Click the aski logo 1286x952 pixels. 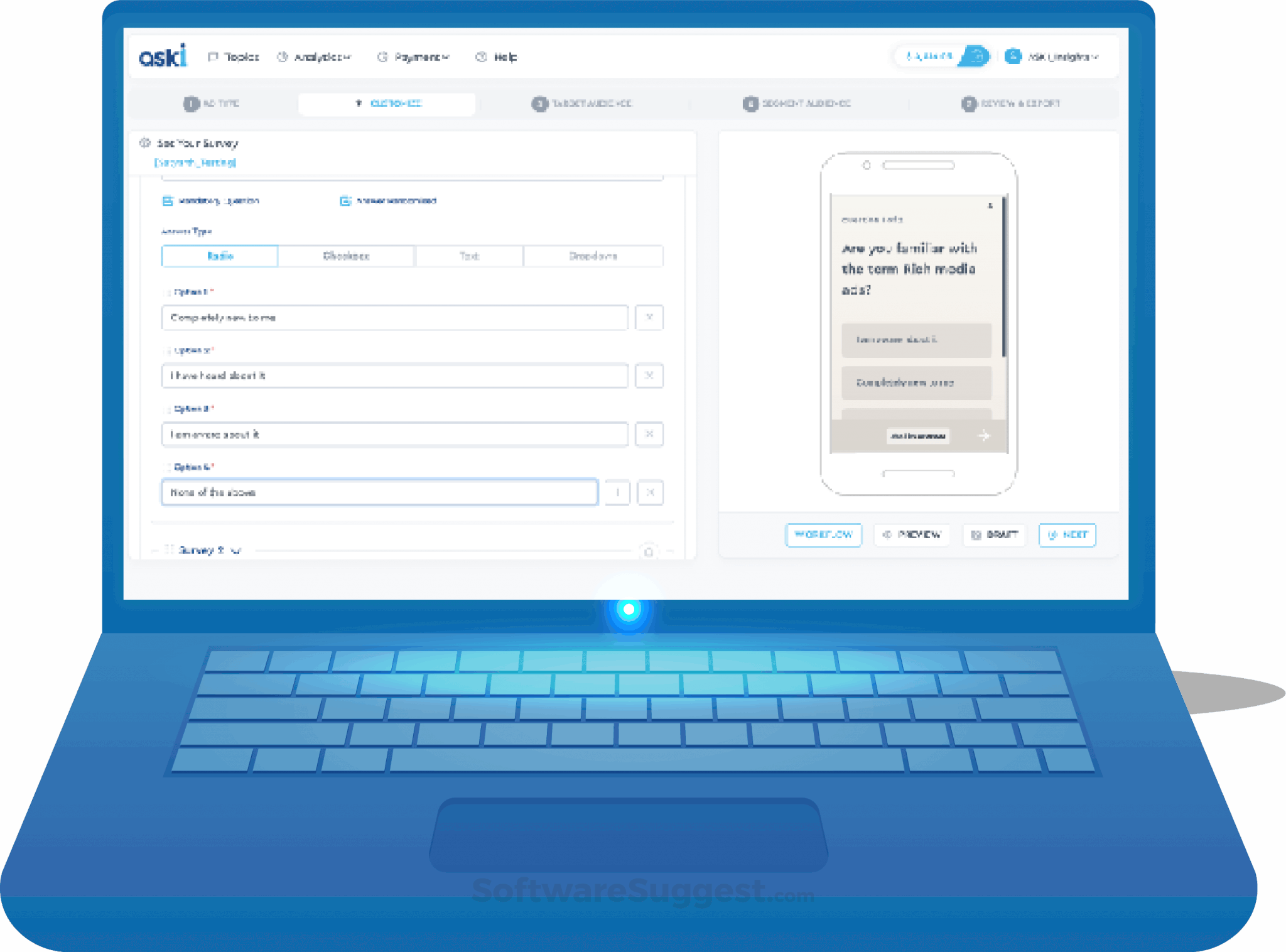point(163,56)
